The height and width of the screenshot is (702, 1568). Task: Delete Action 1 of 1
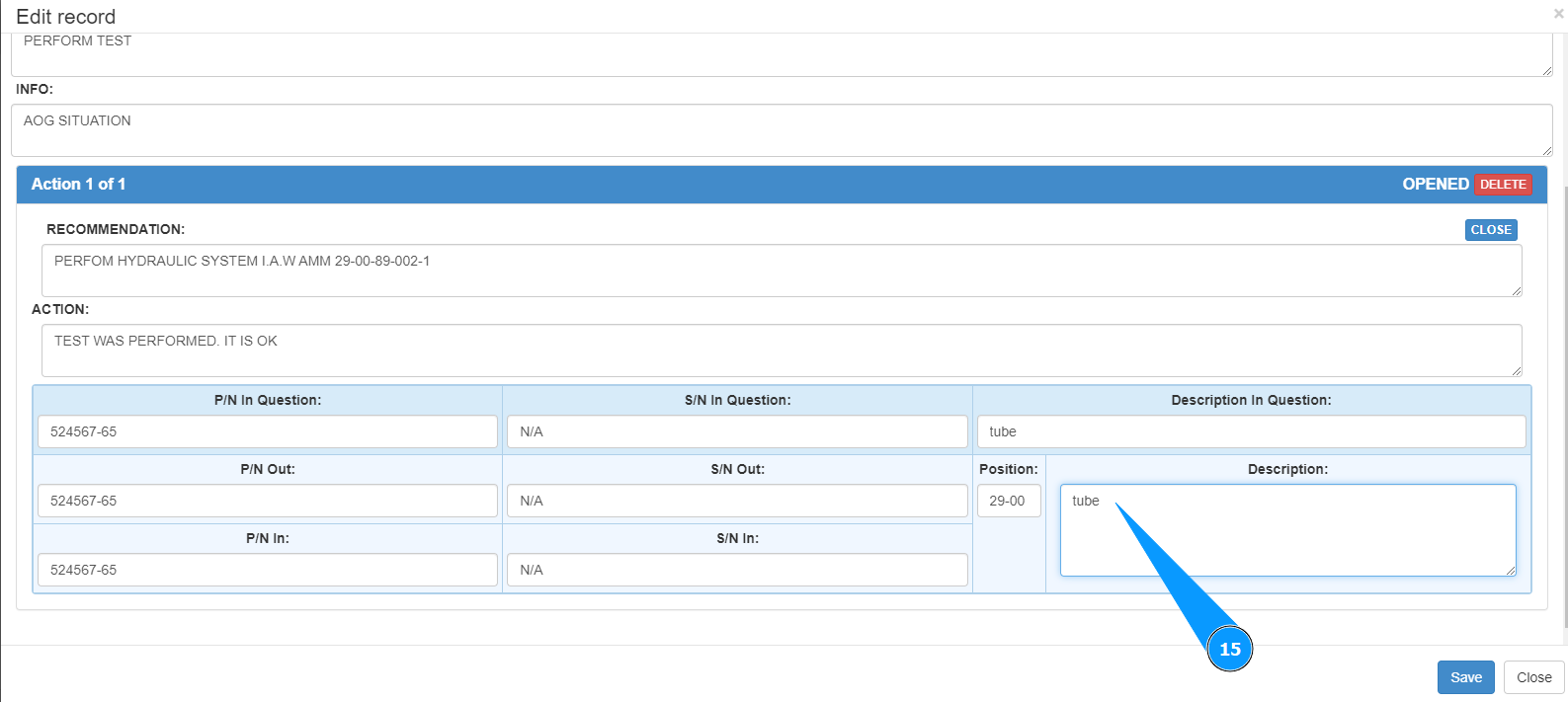coord(1503,185)
